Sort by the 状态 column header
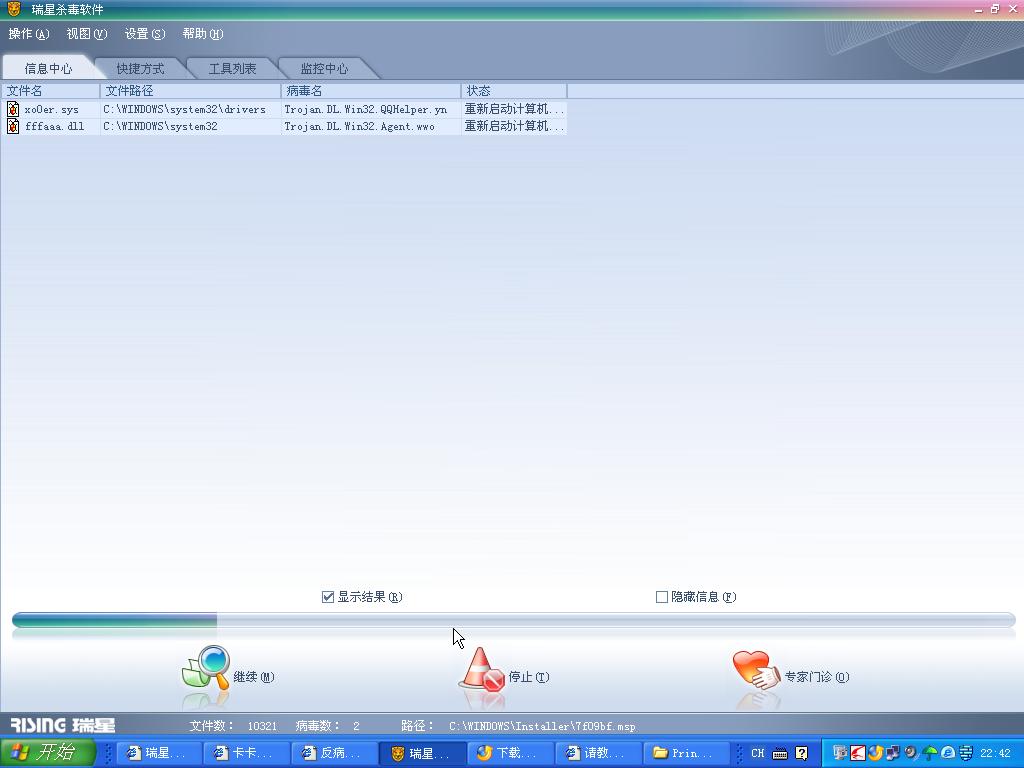 click(514, 91)
